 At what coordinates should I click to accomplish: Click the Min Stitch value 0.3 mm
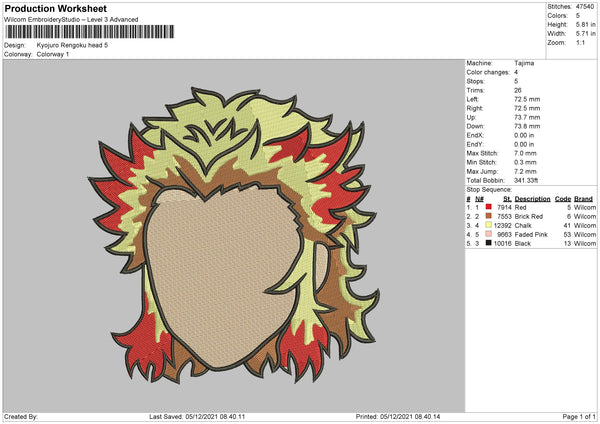(x=525, y=162)
